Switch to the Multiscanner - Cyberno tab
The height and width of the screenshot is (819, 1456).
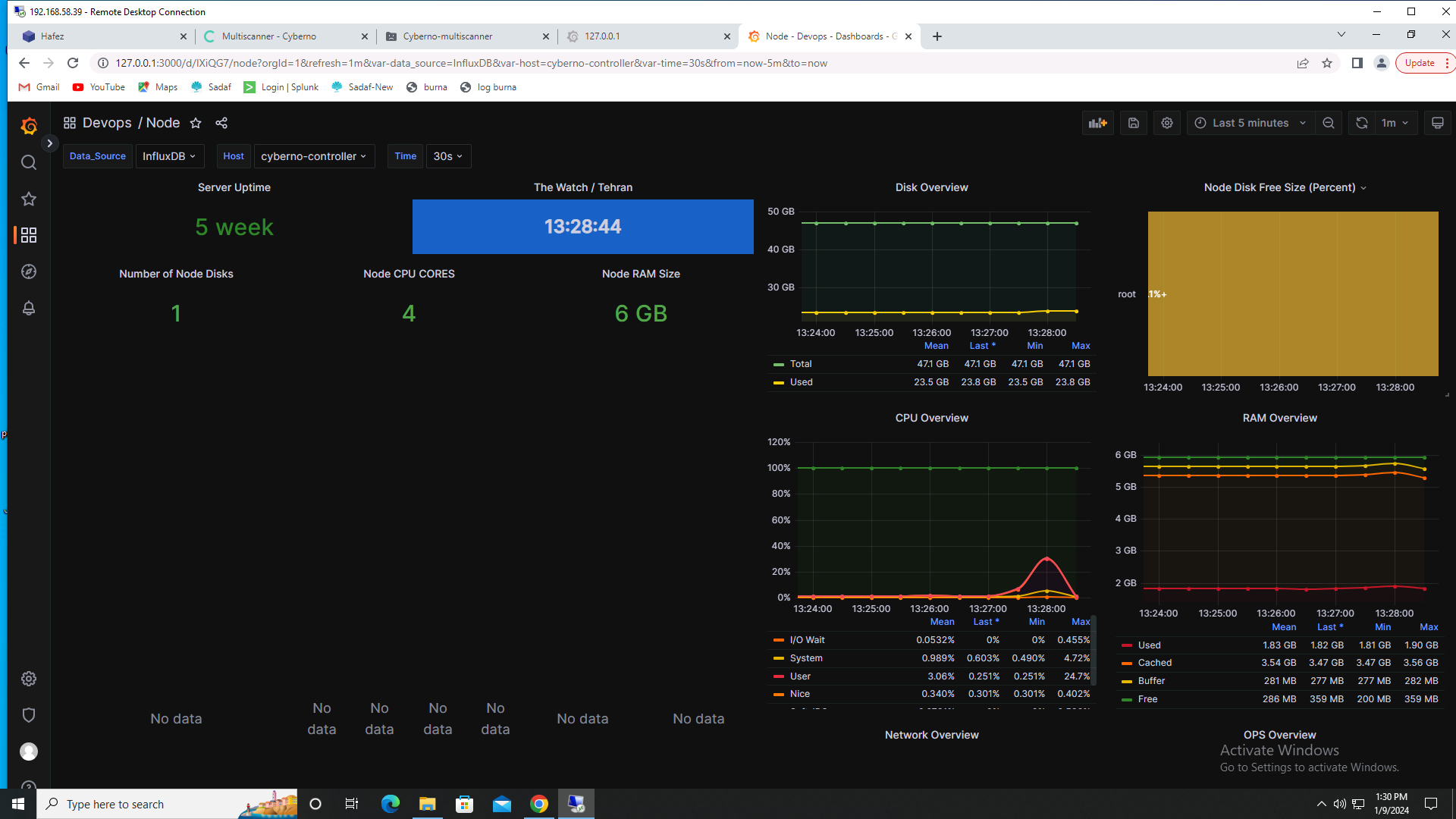click(x=269, y=36)
